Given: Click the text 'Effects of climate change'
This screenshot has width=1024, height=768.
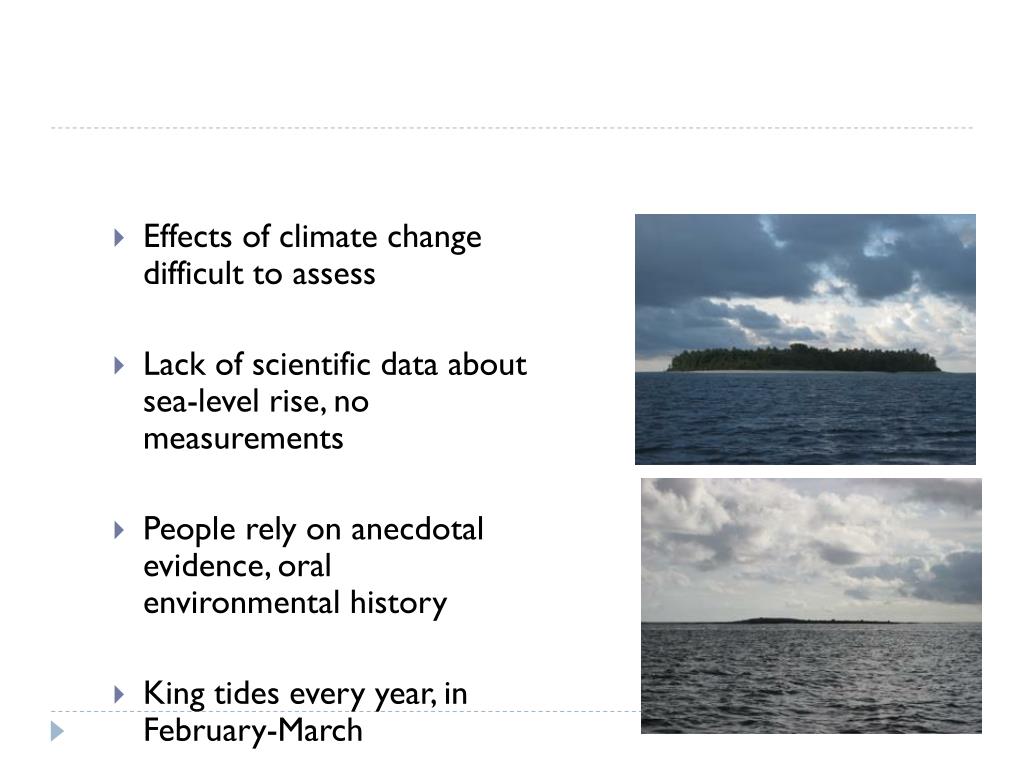Looking at the screenshot, I should [312, 237].
